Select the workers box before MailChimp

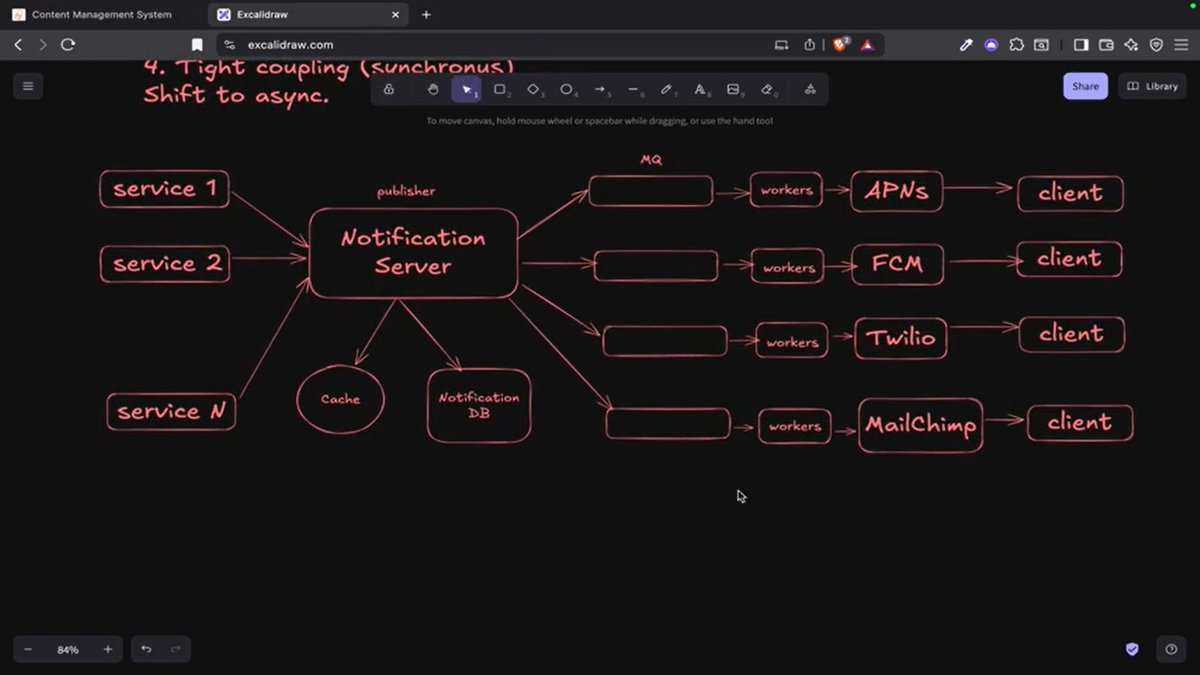pos(794,426)
